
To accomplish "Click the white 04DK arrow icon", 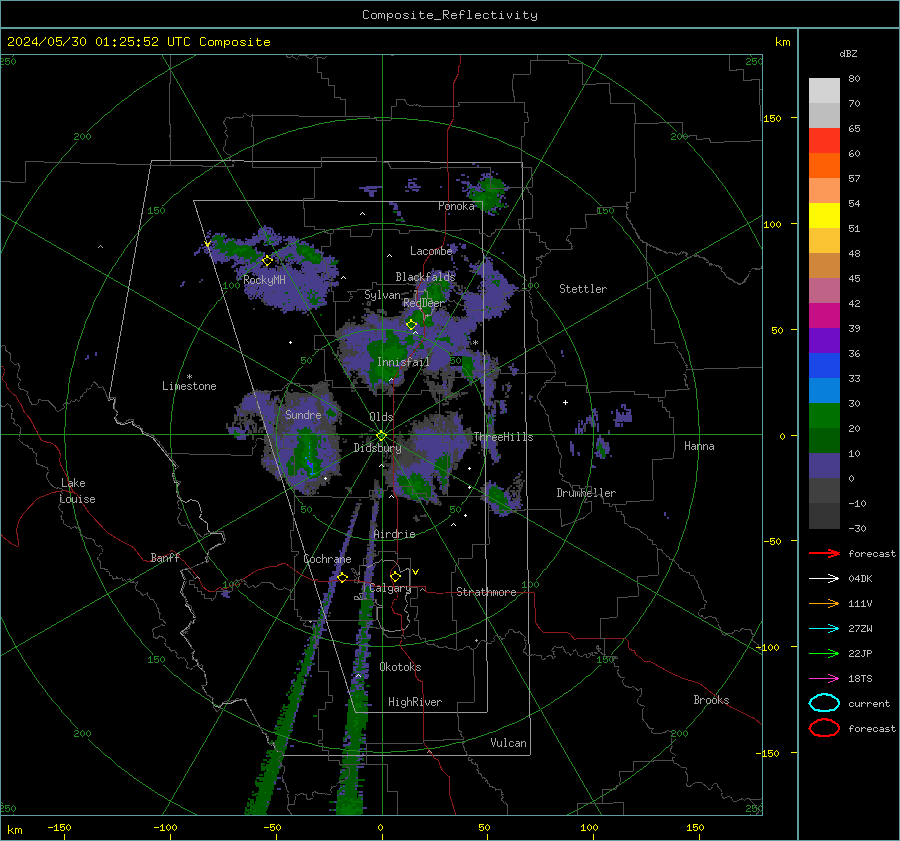I will (x=824, y=579).
